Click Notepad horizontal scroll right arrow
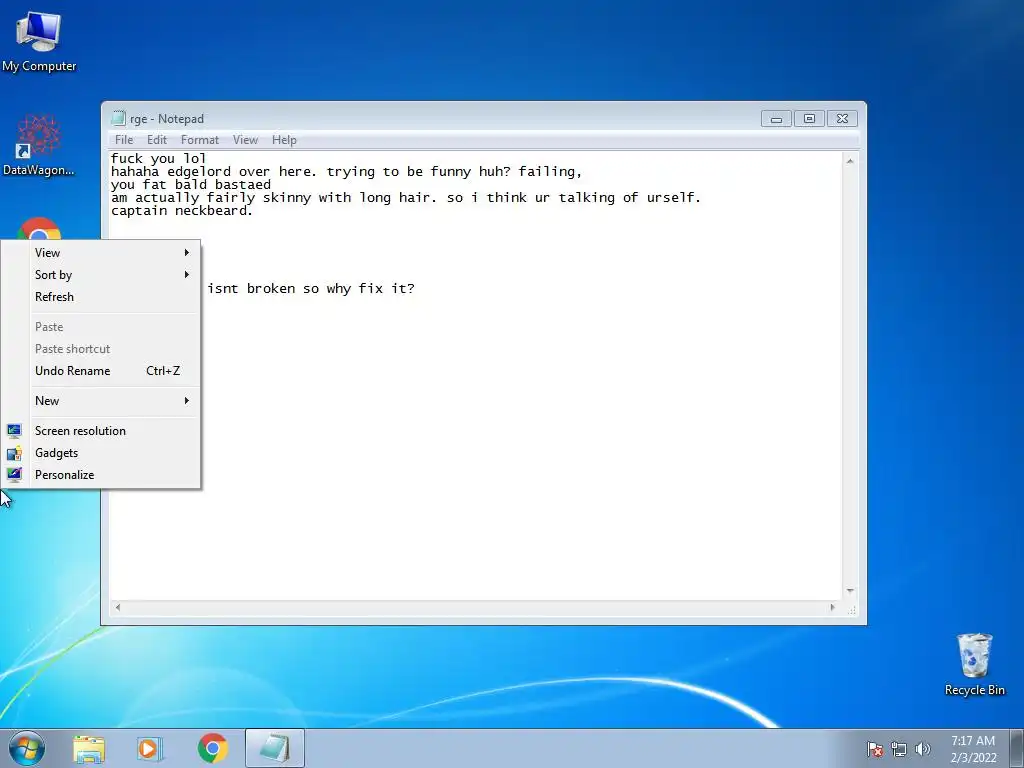This screenshot has height=768, width=1024. pyautogui.click(x=832, y=607)
